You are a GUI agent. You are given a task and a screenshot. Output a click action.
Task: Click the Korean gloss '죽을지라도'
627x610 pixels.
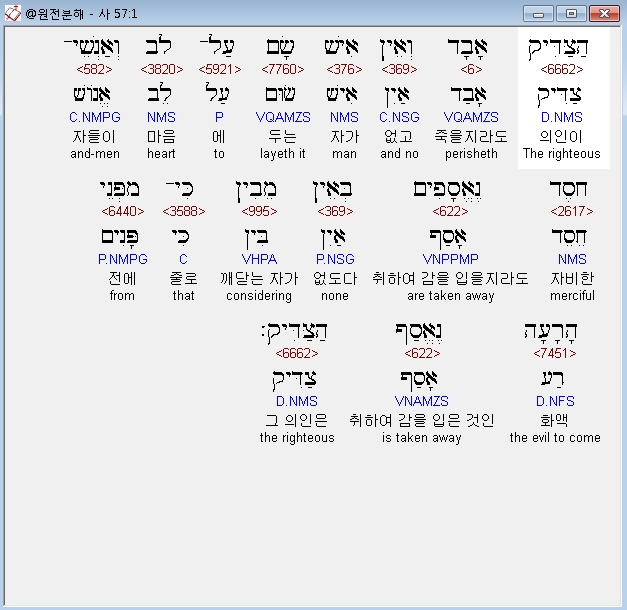click(471, 137)
